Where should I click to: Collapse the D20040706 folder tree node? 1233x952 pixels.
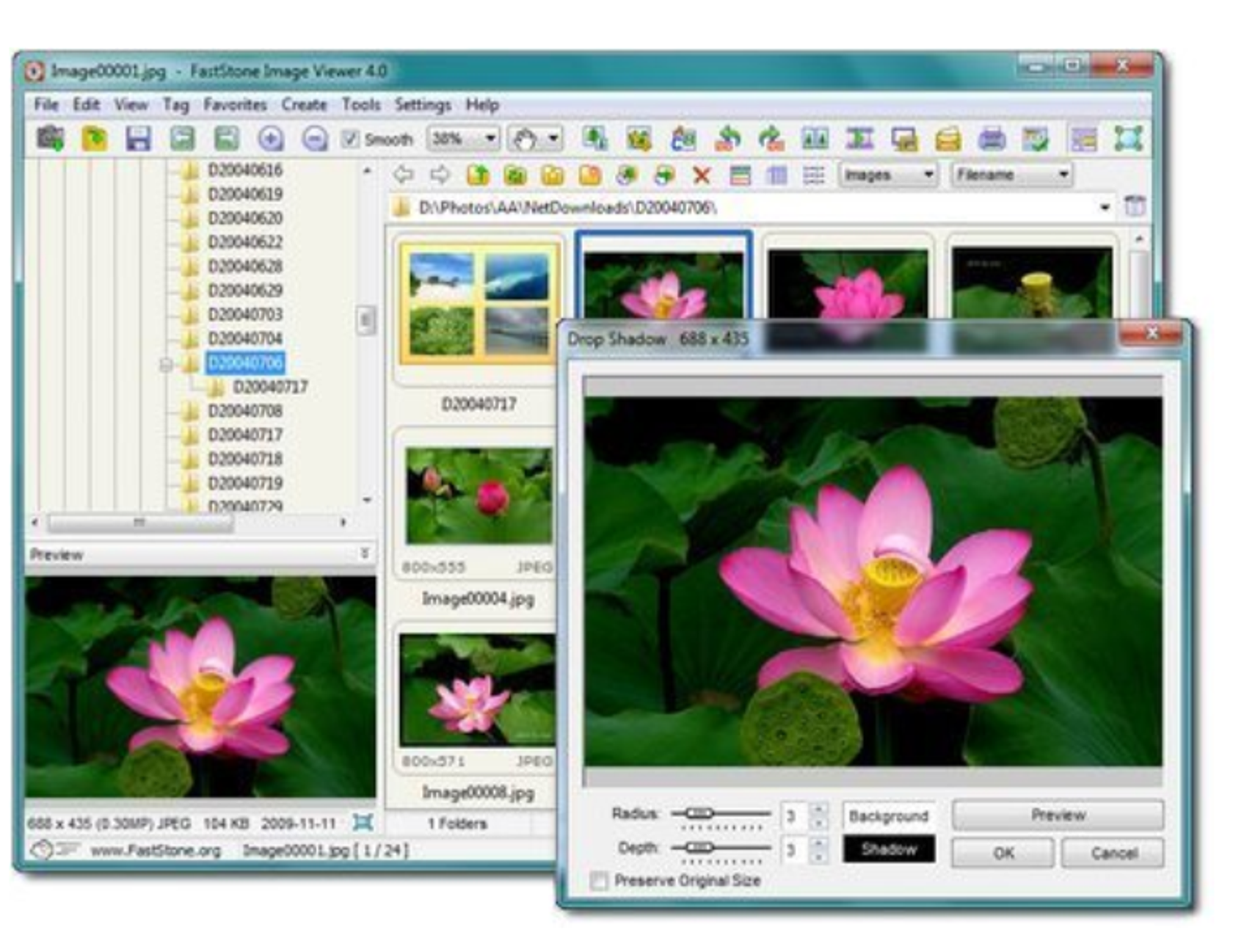pyautogui.click(x=166, y=363)
